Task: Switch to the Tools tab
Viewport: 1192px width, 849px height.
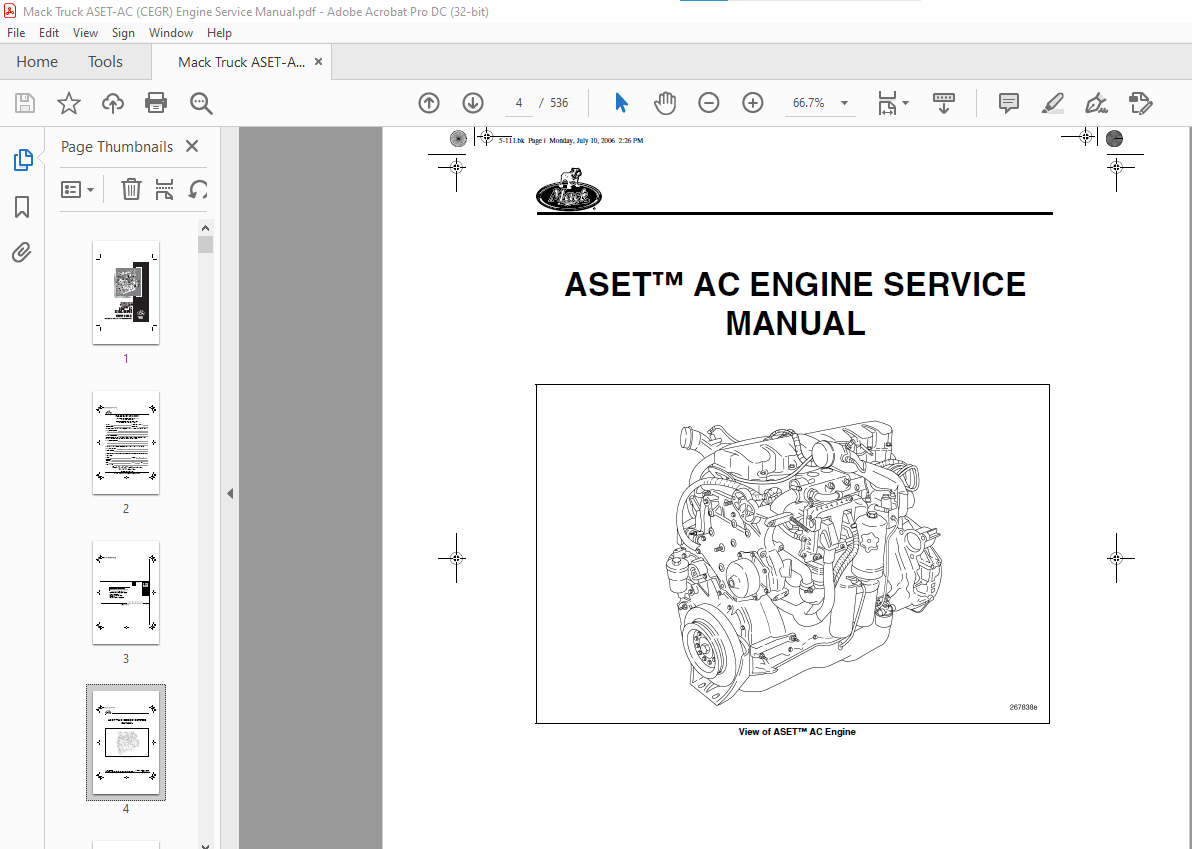Action: tap(105, 62)
